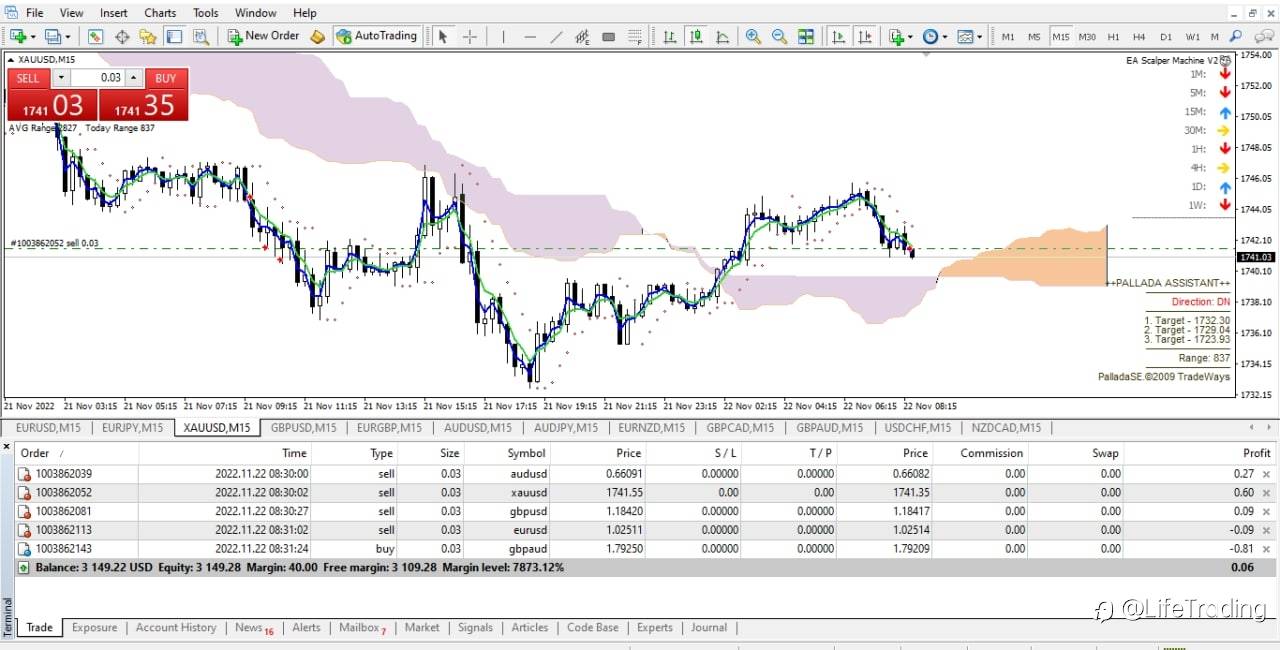Open the Tools menu
The height and width of the screenshot is (650, 1280).
(206, 13)
